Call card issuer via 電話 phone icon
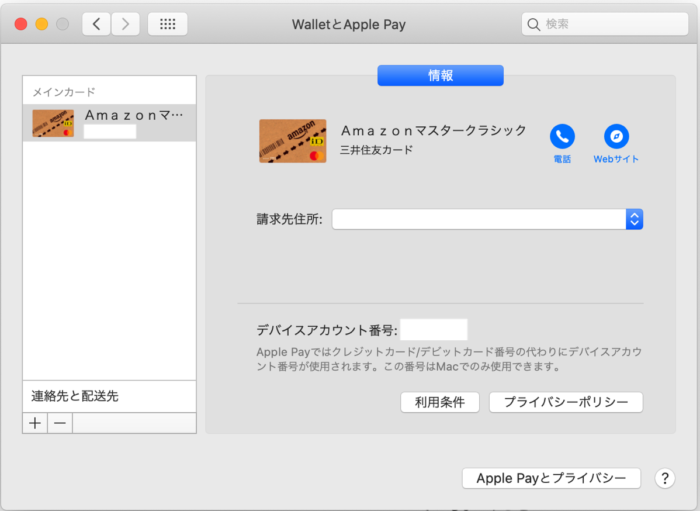The width and height of the screenshot is (700, 511). tap(562, 136)
